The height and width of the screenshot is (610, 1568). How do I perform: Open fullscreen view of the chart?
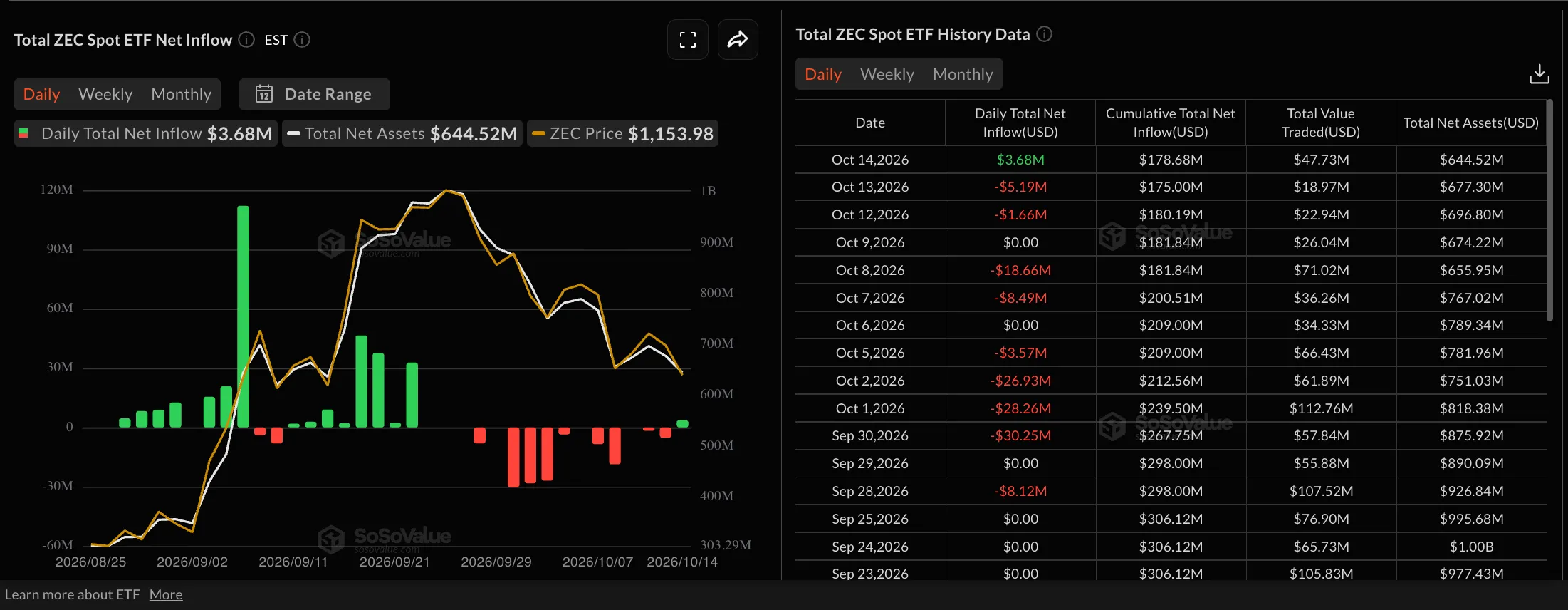click(687, 40)
